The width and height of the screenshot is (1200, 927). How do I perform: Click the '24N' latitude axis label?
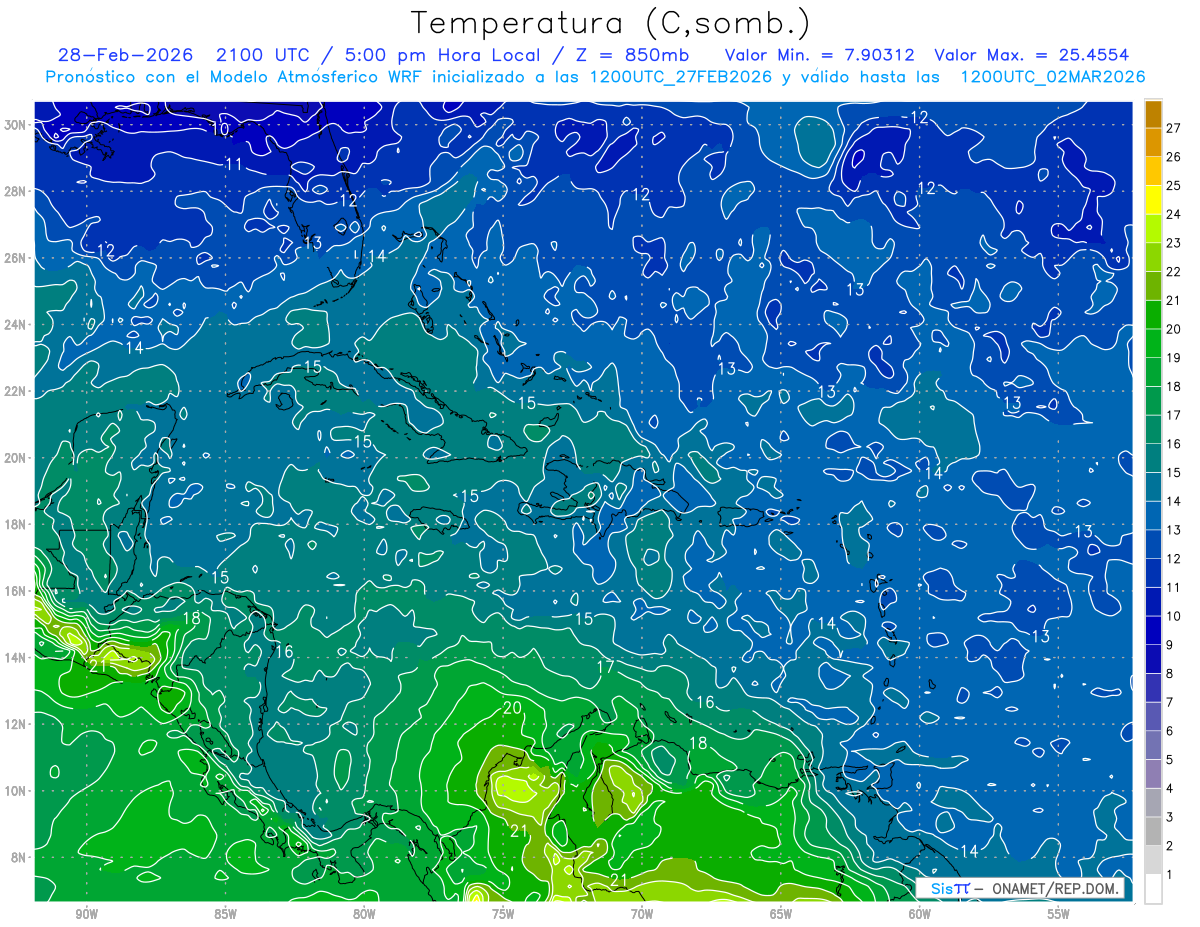(x=16, y=325)
